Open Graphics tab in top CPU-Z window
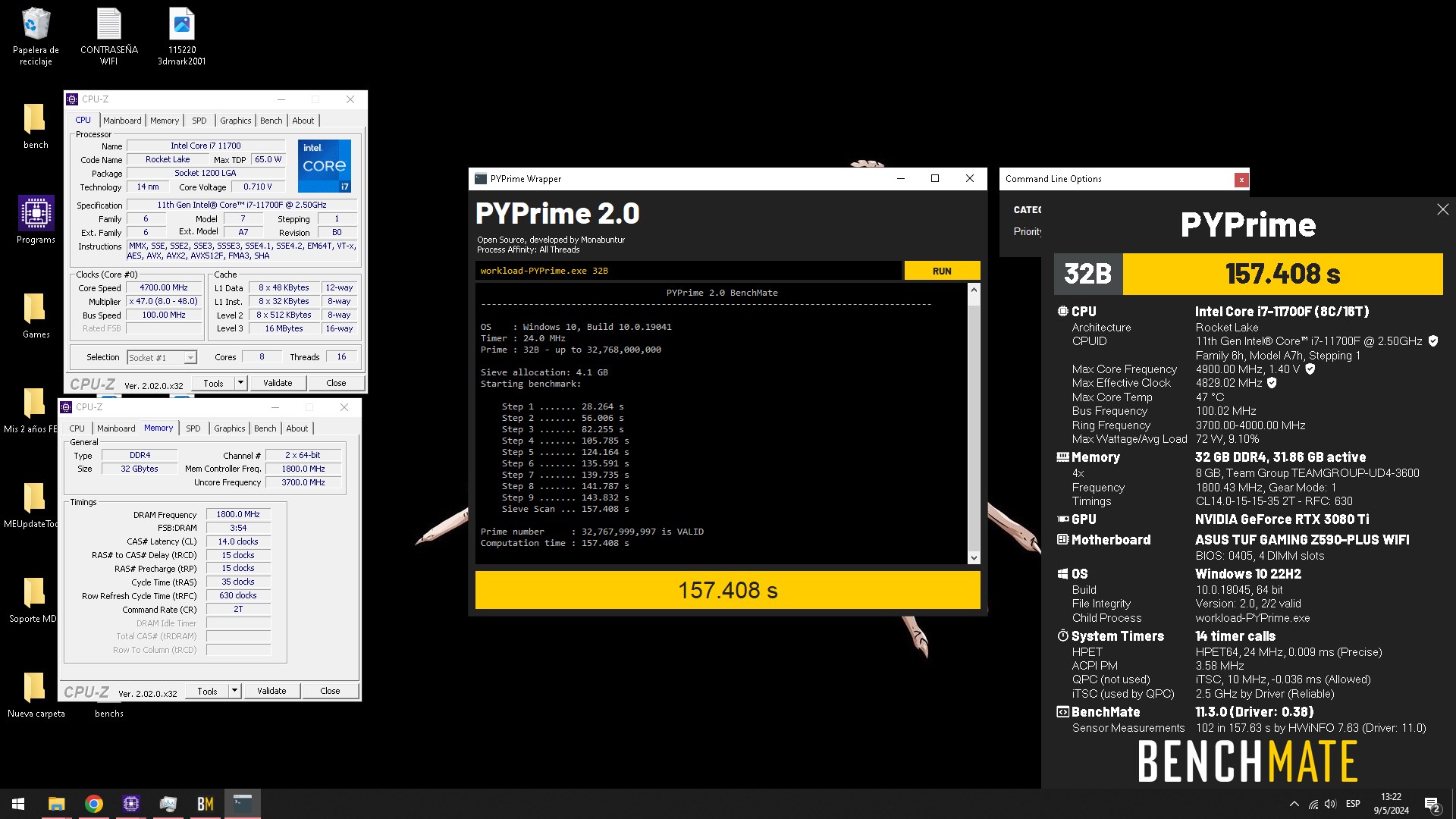 pyautogui.click(x=236, y=121)
